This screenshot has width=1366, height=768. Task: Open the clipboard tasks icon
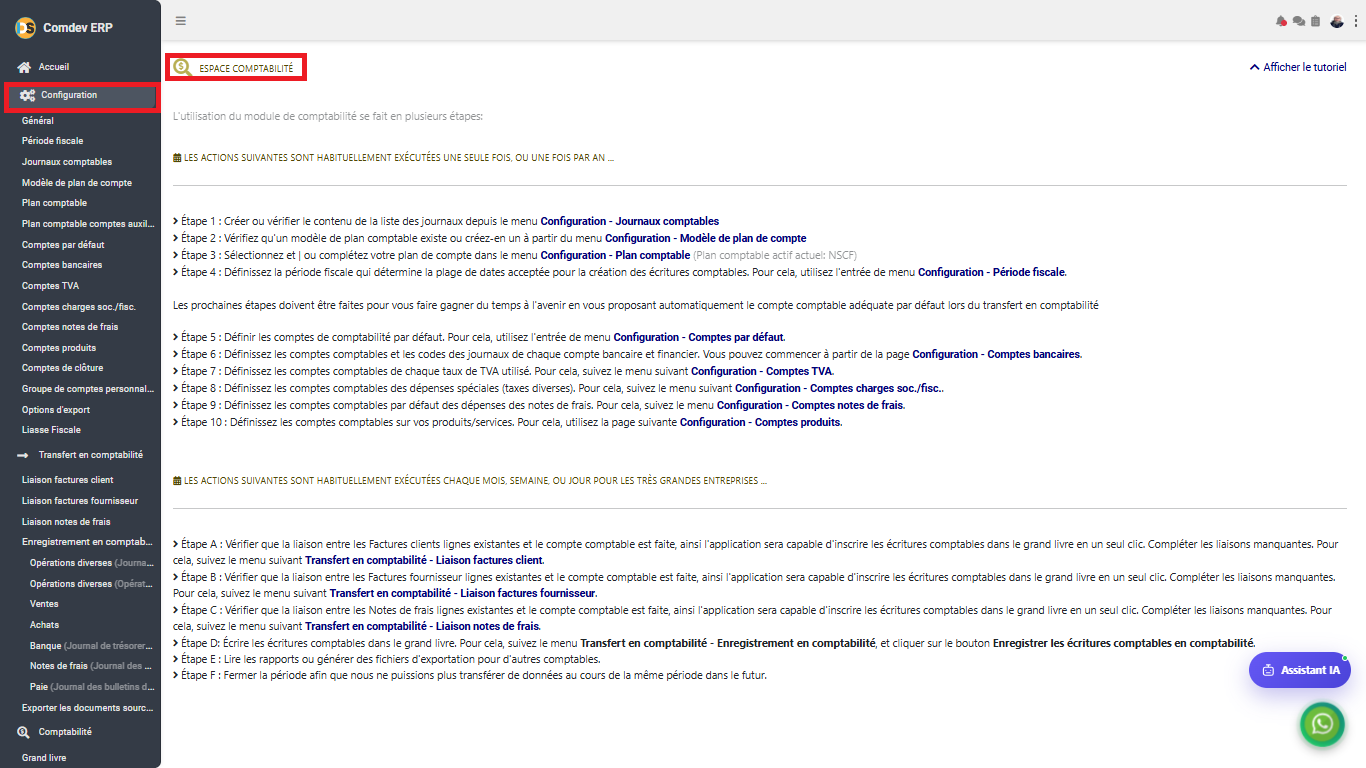1316,21
